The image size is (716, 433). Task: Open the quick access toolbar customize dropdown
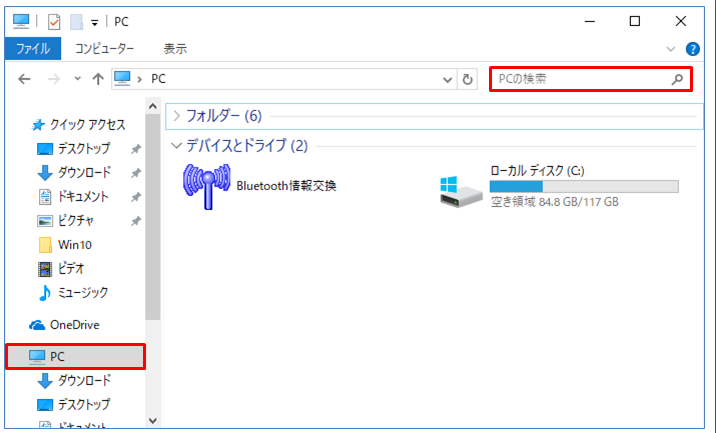coord(94,22)
